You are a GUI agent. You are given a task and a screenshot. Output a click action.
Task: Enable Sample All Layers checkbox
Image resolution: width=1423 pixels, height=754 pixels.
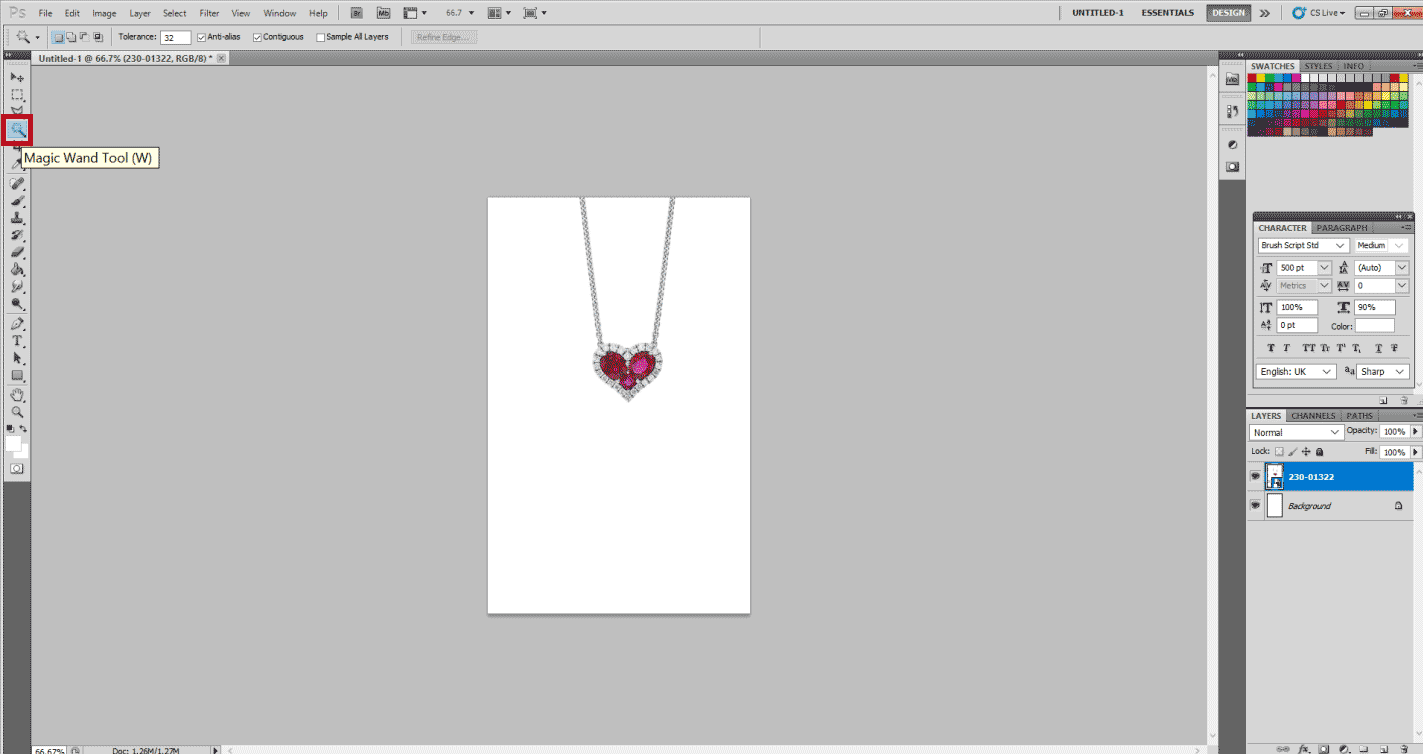tap(321, 37)
